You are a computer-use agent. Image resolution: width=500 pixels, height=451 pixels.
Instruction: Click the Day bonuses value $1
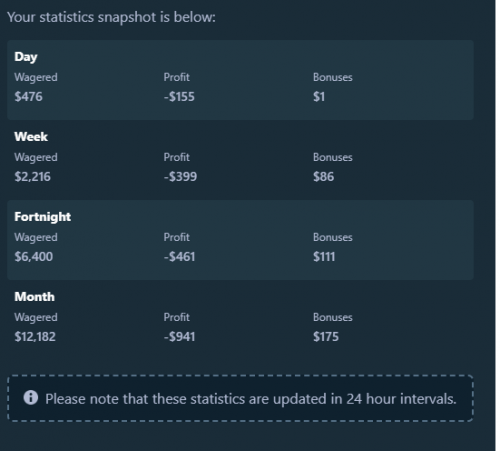click(319, 97)
